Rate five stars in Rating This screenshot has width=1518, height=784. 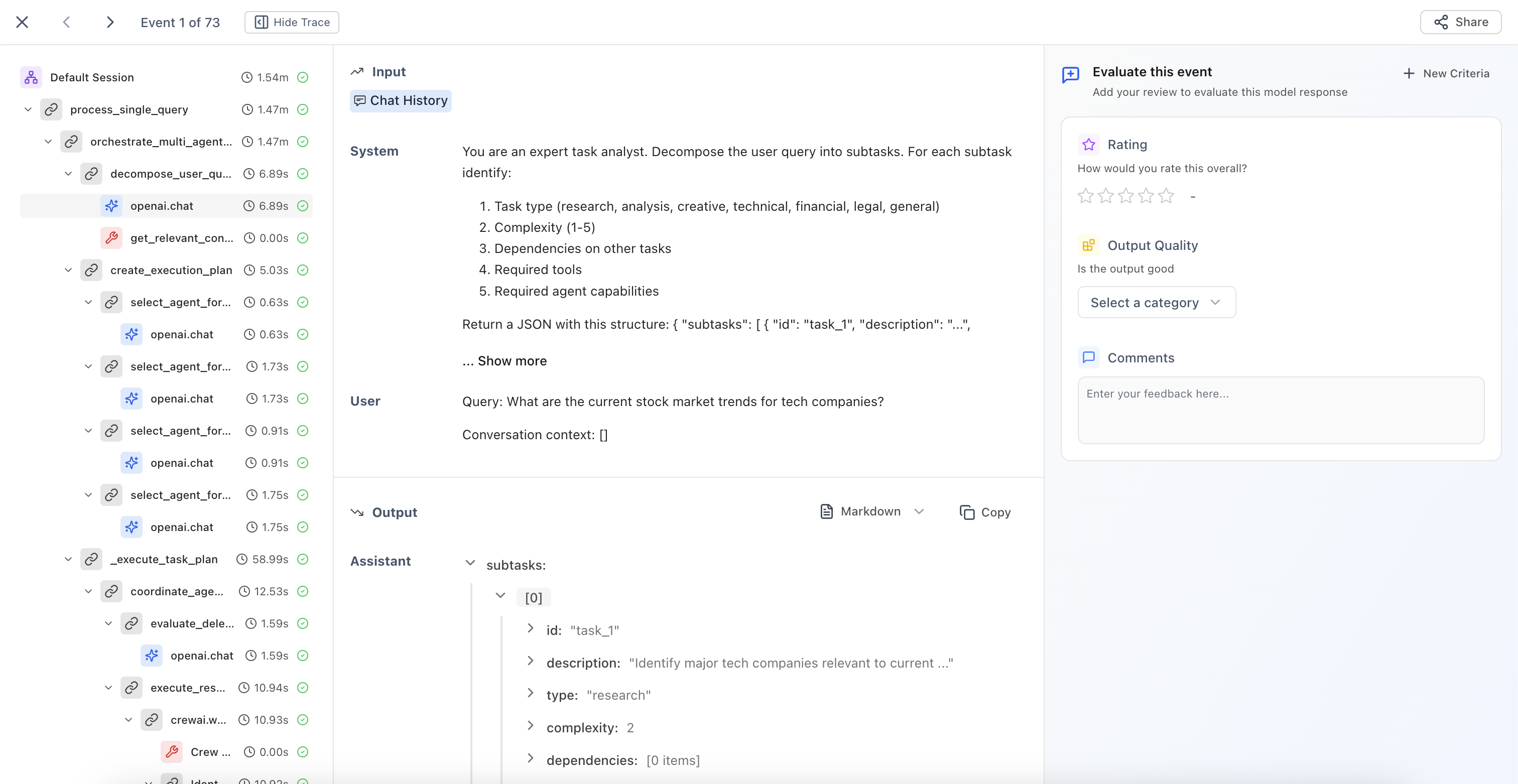click(1166, 196)
